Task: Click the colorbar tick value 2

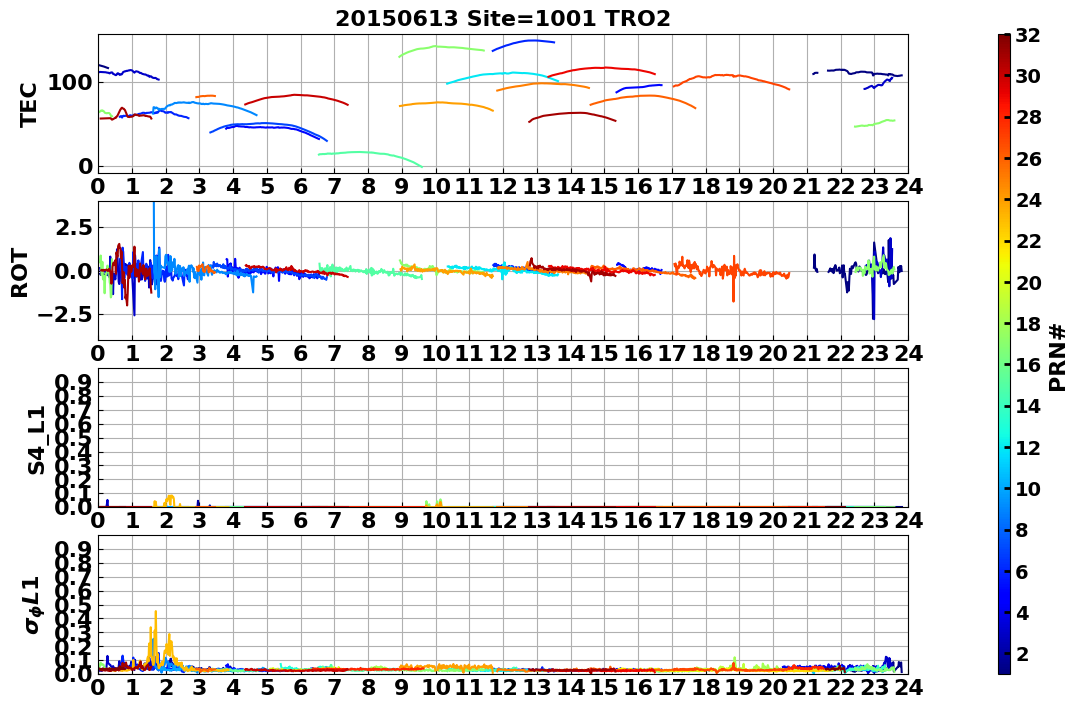Action: [1022, 653]
